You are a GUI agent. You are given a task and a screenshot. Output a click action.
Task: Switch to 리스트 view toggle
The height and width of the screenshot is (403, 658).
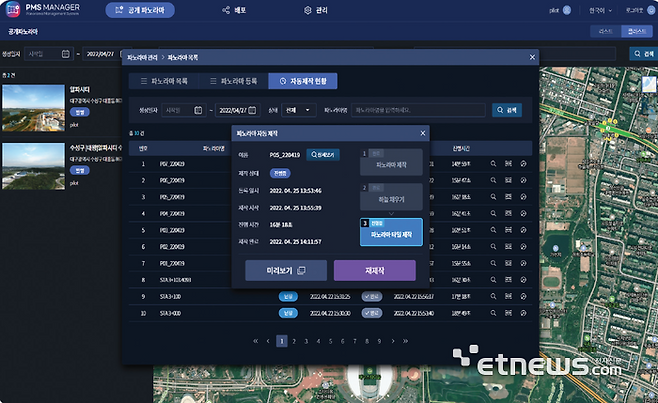tap(606, 31)
